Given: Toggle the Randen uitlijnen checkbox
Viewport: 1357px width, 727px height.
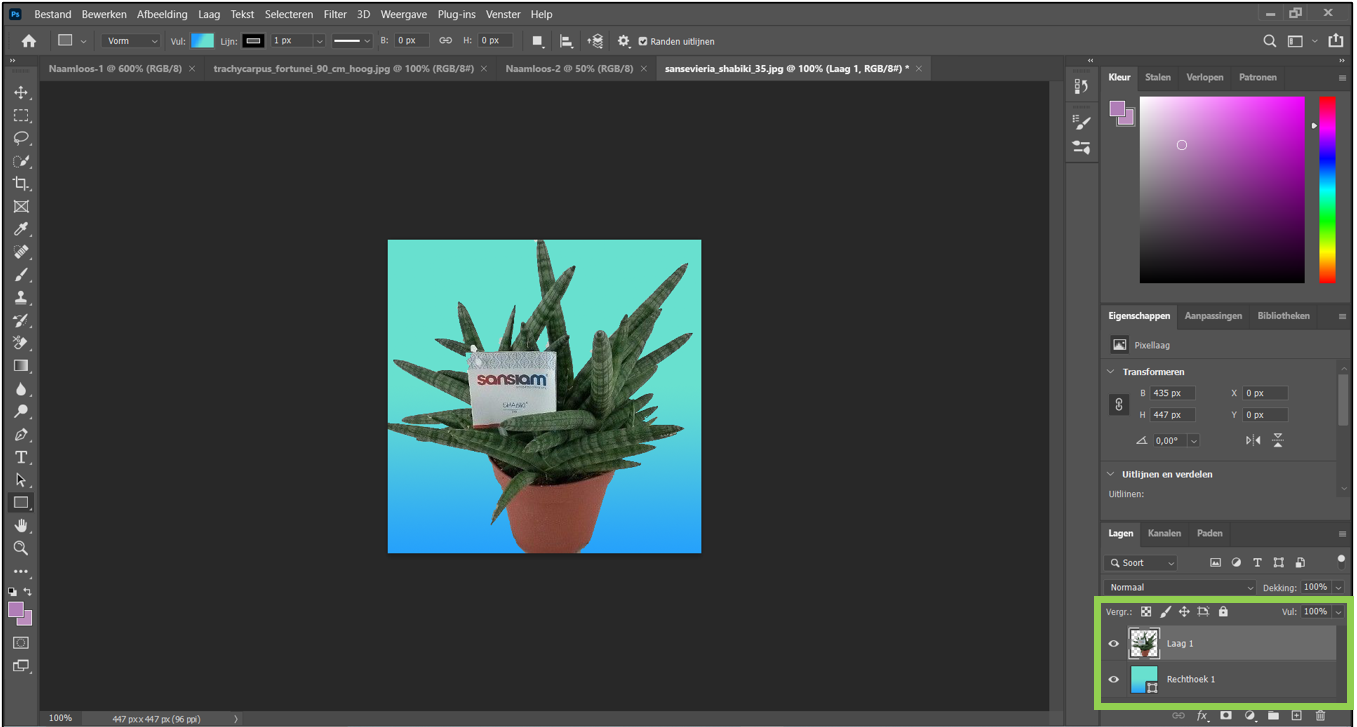Looking at the screenshot, I should pos(643,41).
